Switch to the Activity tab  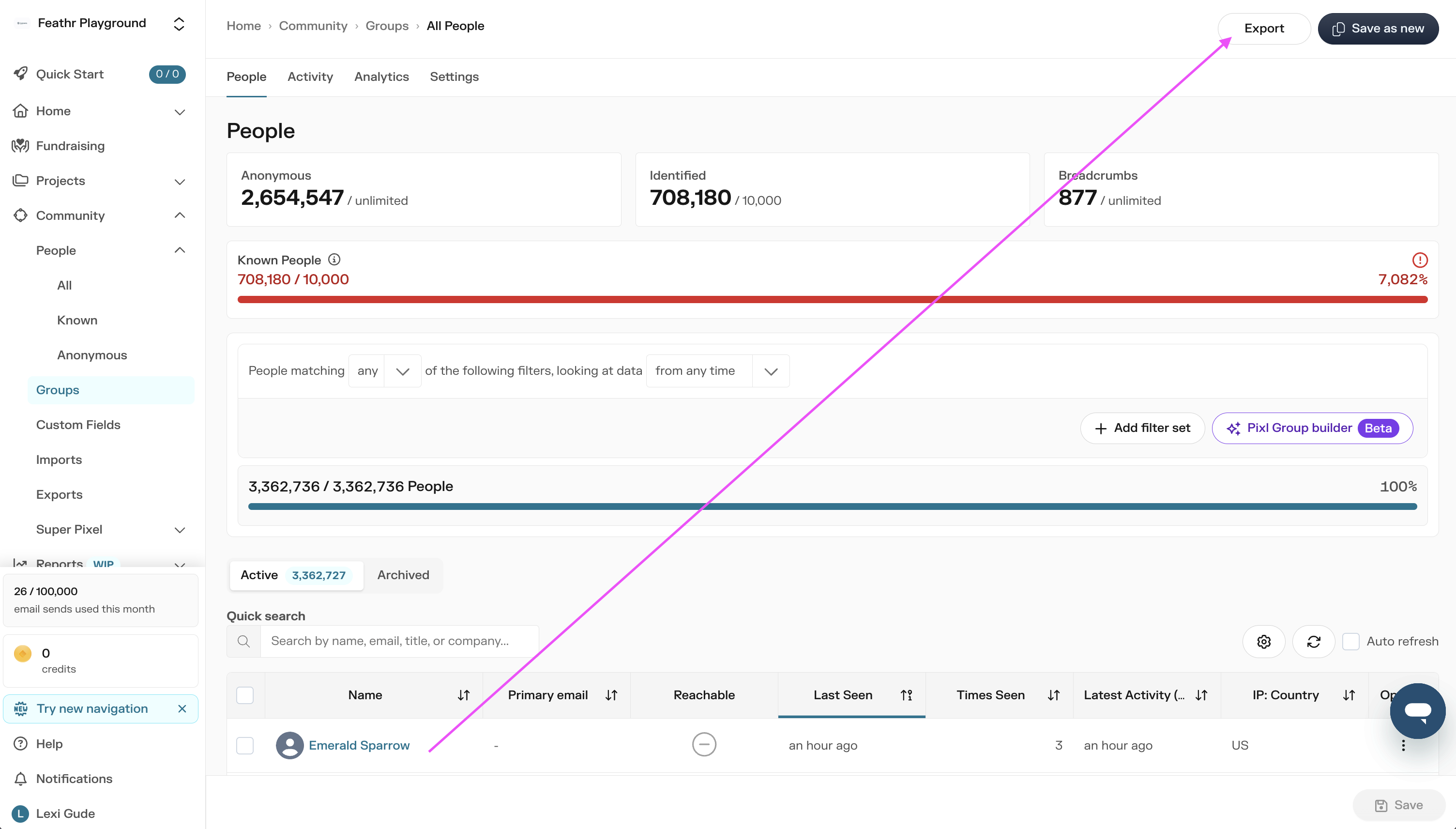(x=310, y=77)
